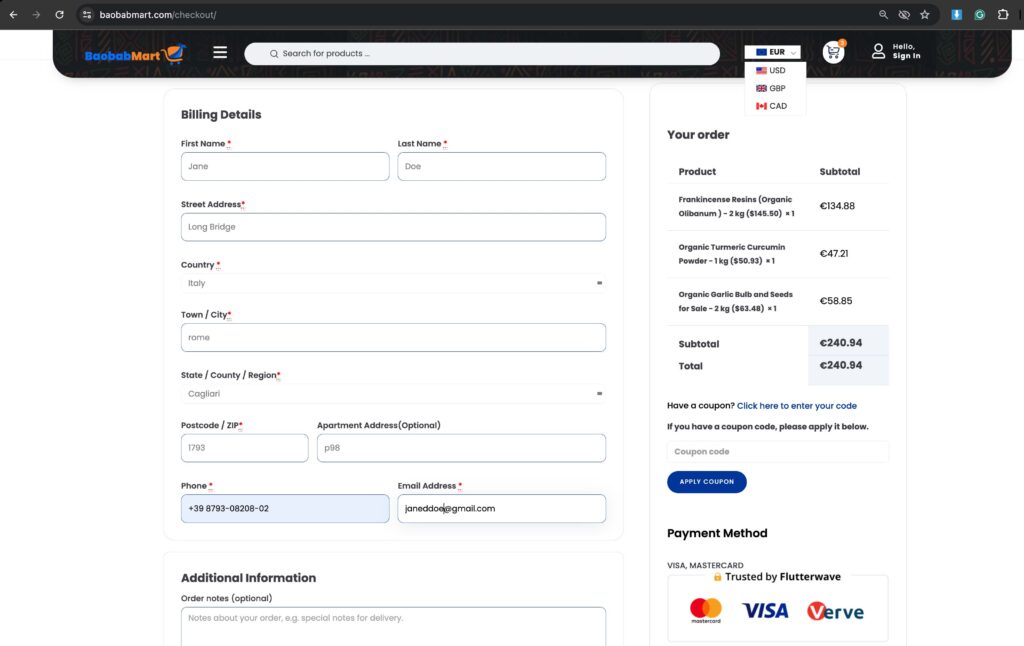Open the shopping cart icon
The width and height of the screenshot is (1024, 646).
833,51
